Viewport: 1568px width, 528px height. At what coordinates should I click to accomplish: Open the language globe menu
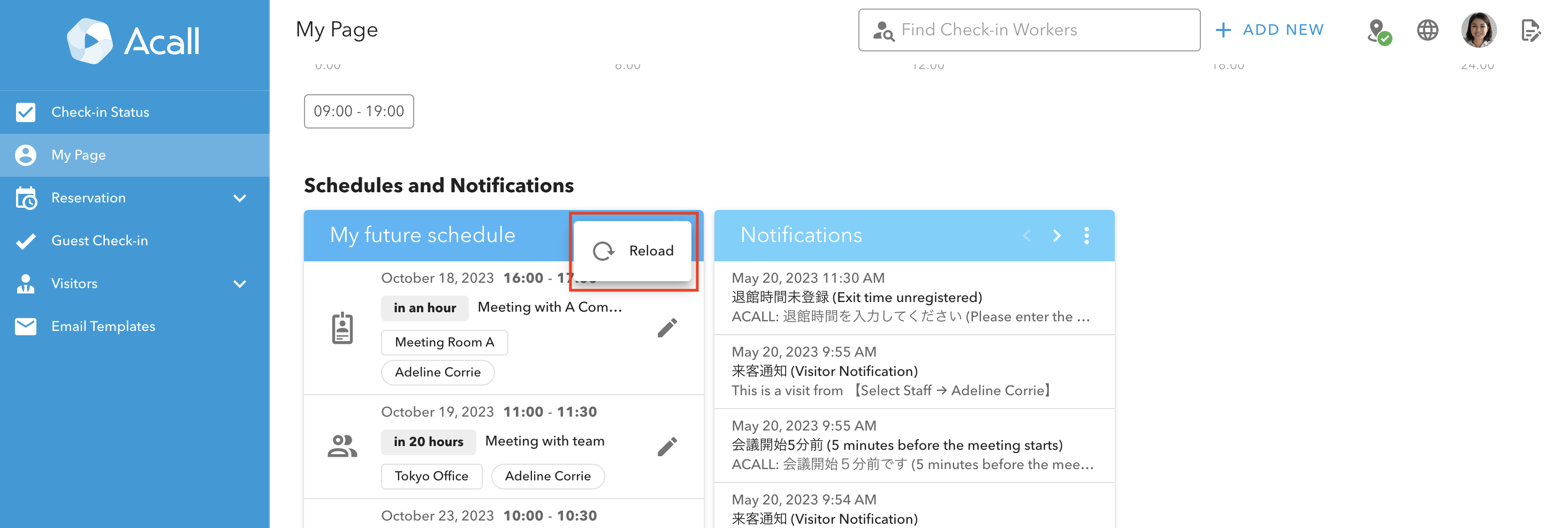[x=1427, y=30]
